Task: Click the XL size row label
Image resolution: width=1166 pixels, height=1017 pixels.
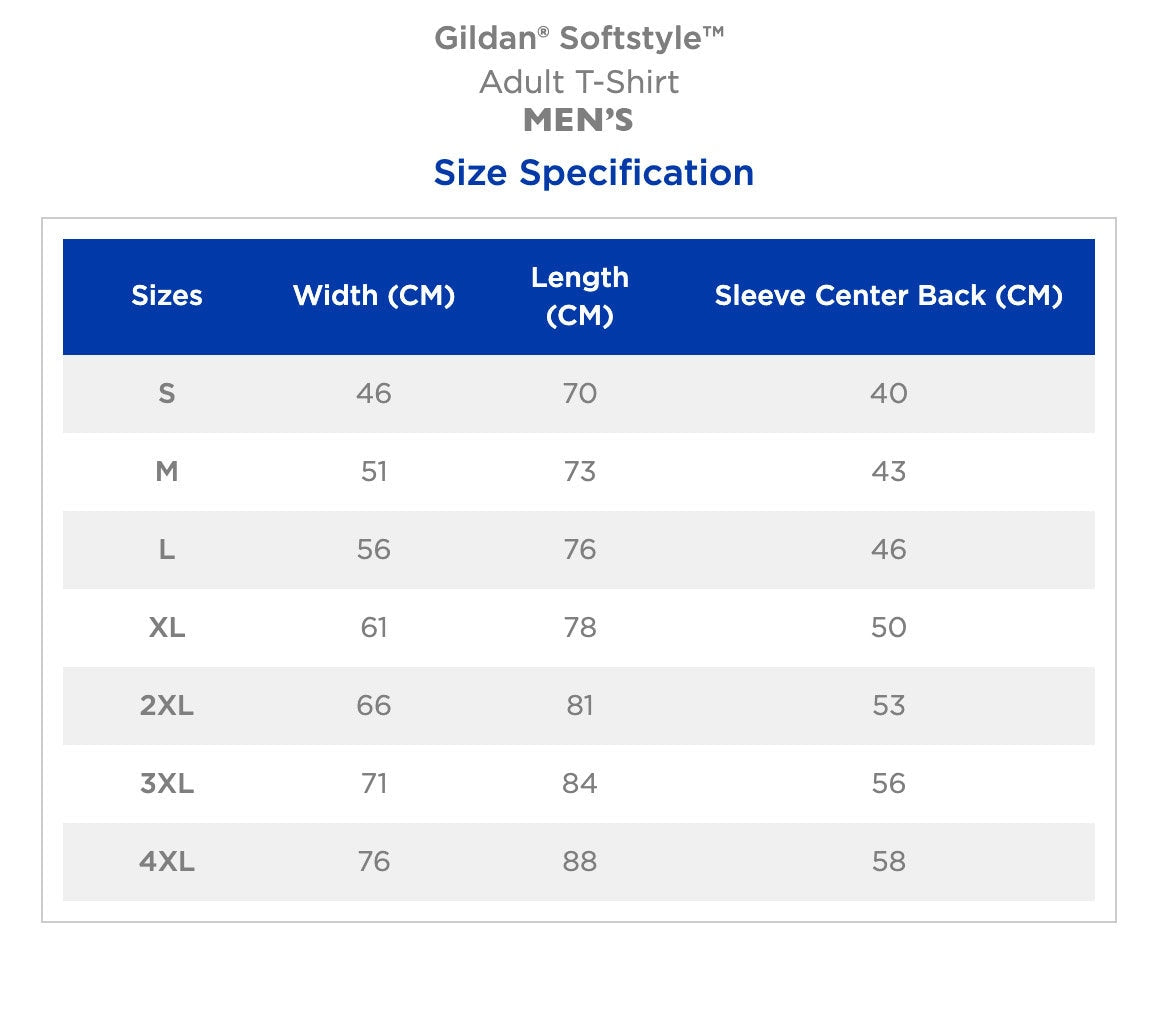Action: tap(167, 628)
